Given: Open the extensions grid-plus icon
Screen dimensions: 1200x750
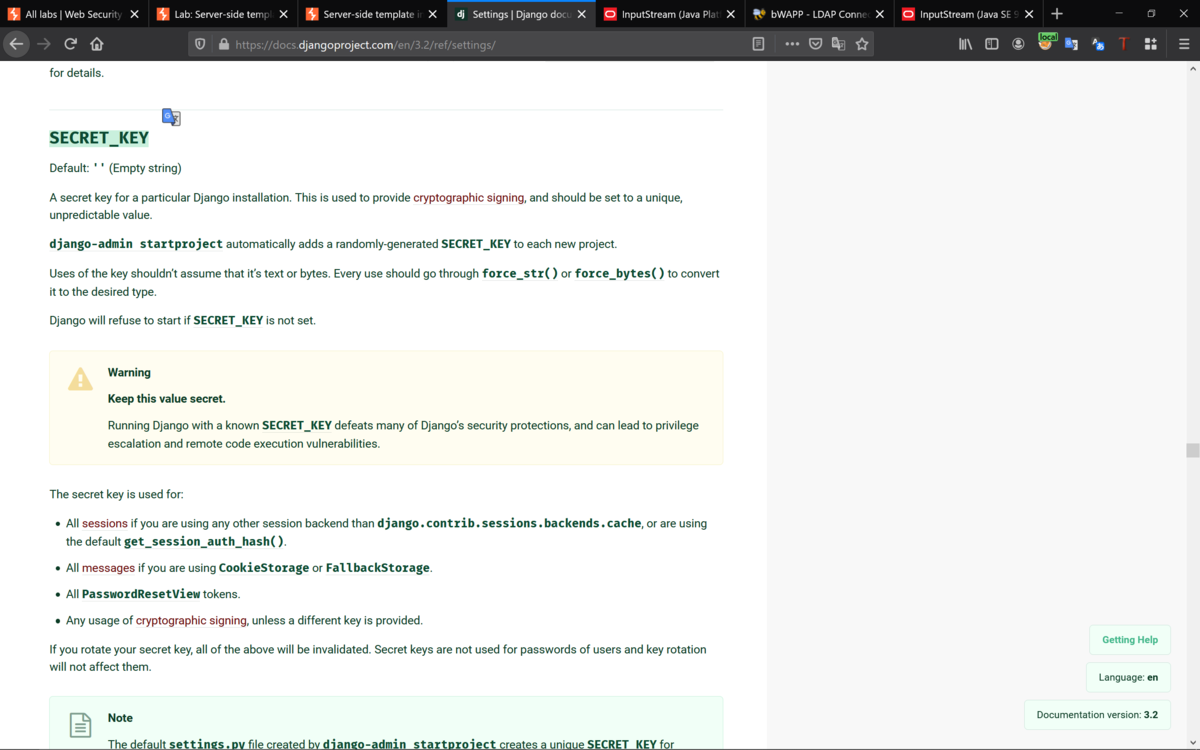Looking at the screenshot, I should point(1150,44).
